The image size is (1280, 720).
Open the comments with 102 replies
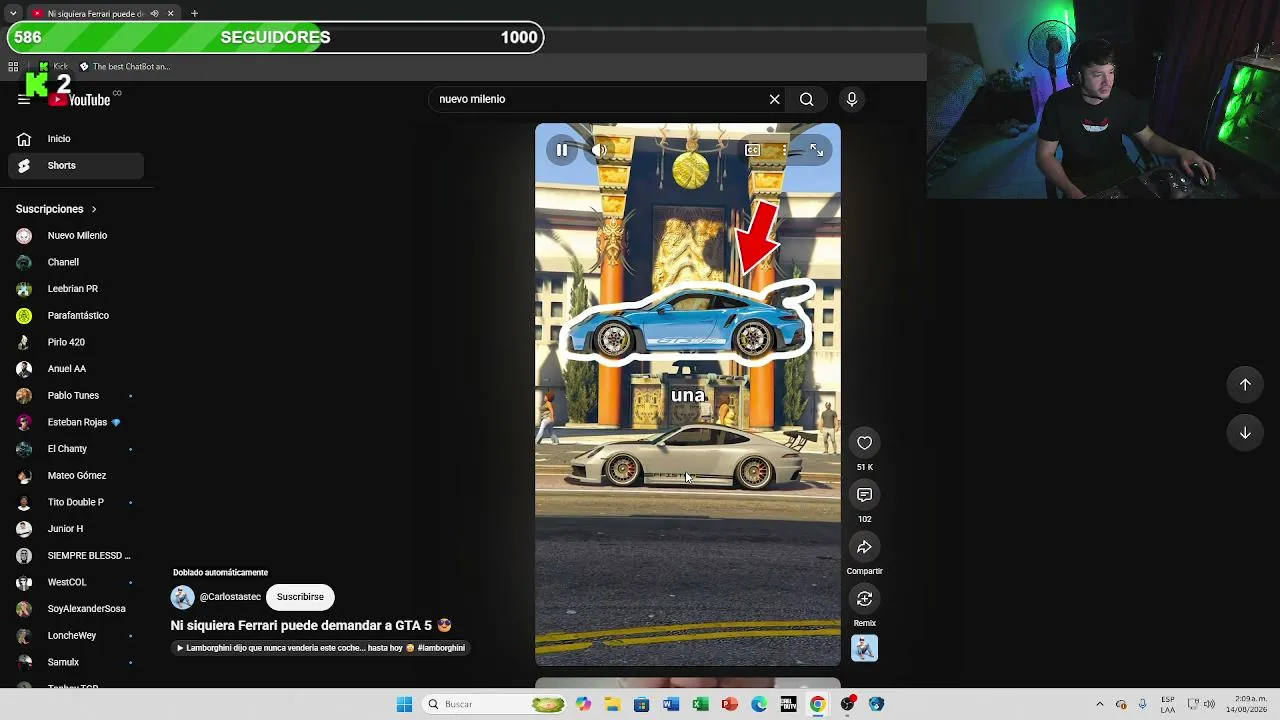click(x=864, y=495)
